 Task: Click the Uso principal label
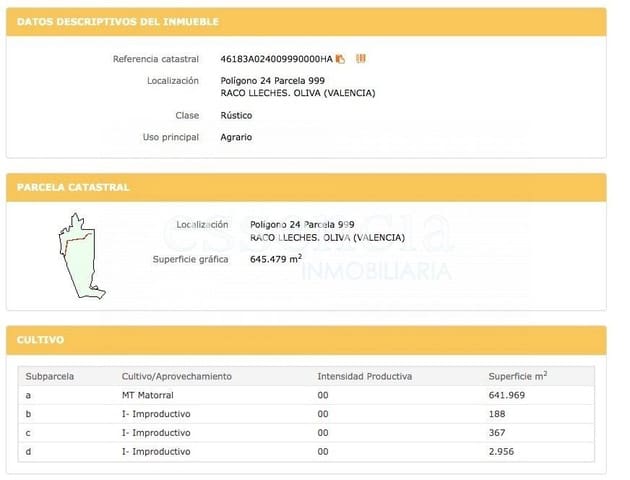(171, 137)
